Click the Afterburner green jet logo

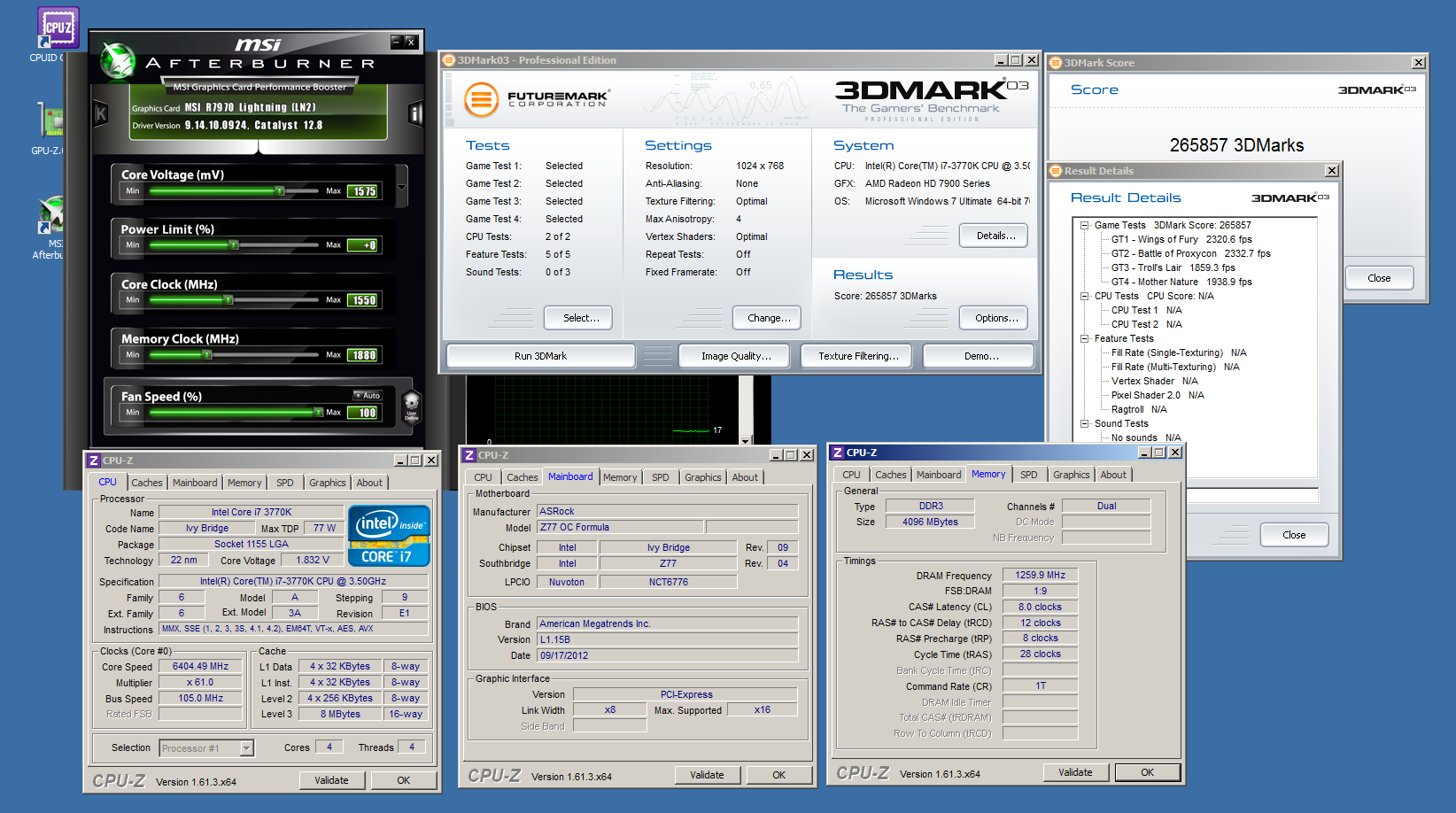tap(117, 61)
